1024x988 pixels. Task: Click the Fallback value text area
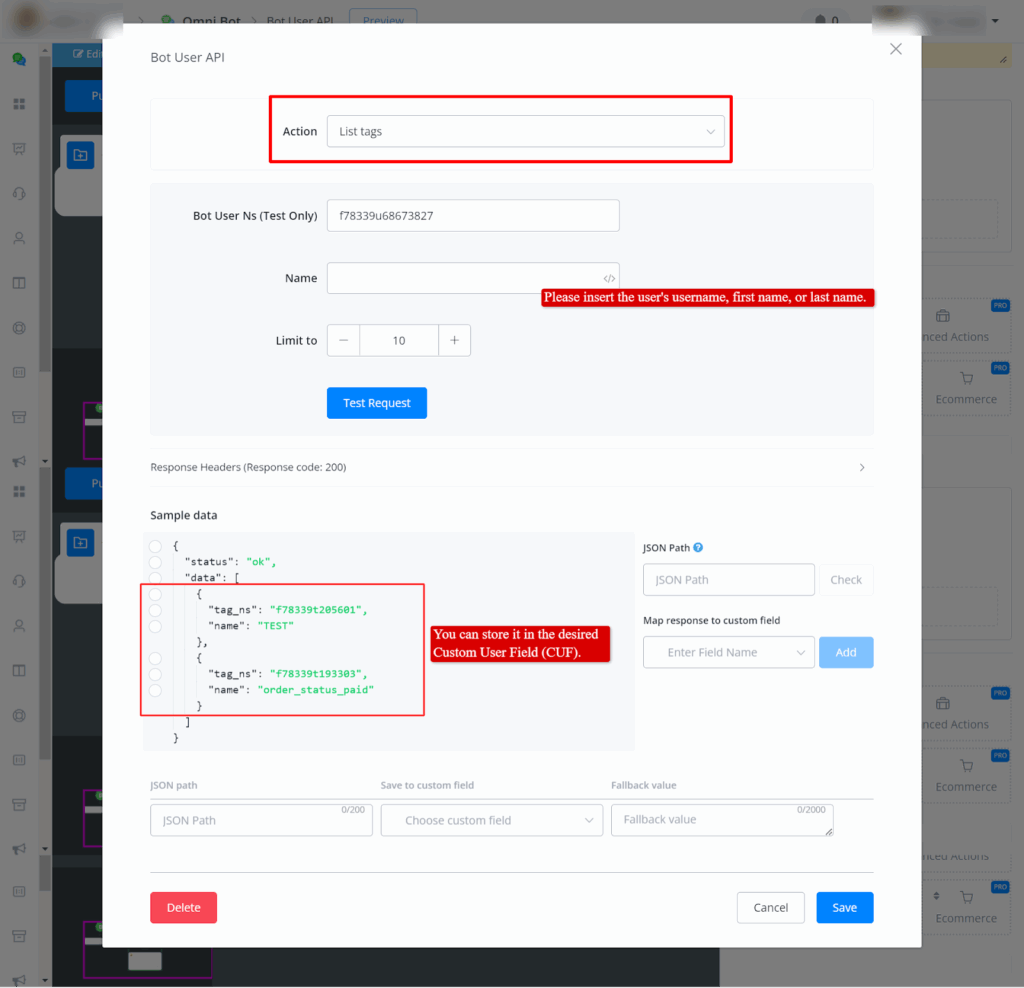coord(721,820)
